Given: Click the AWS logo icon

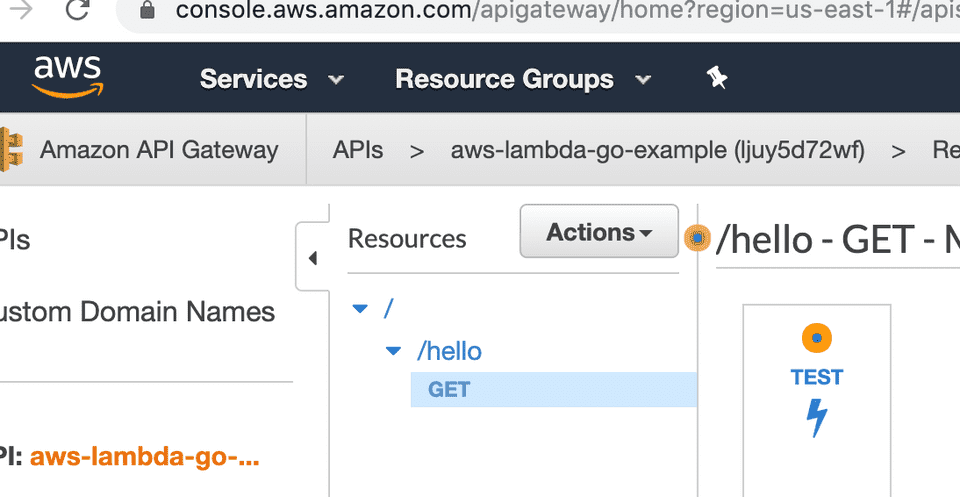Looking at the screenshot, I should (x=67, y=77).
